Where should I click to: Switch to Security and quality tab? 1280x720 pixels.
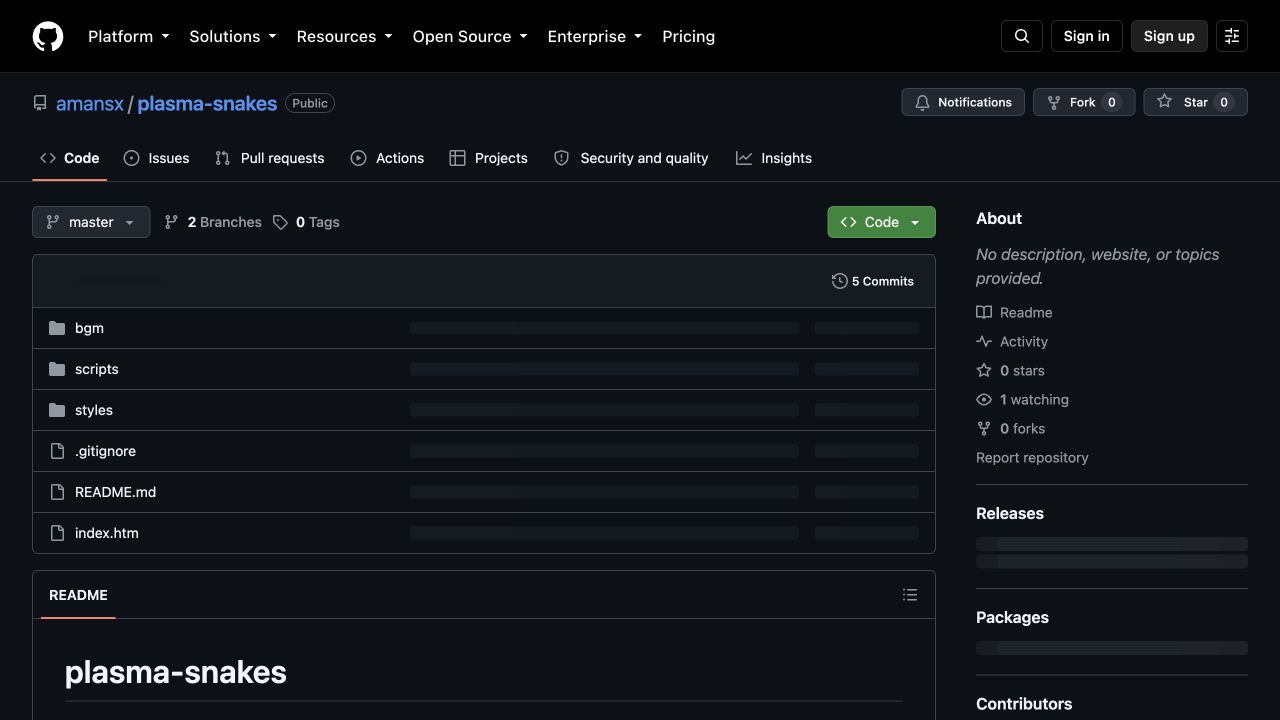click(631, 158)
